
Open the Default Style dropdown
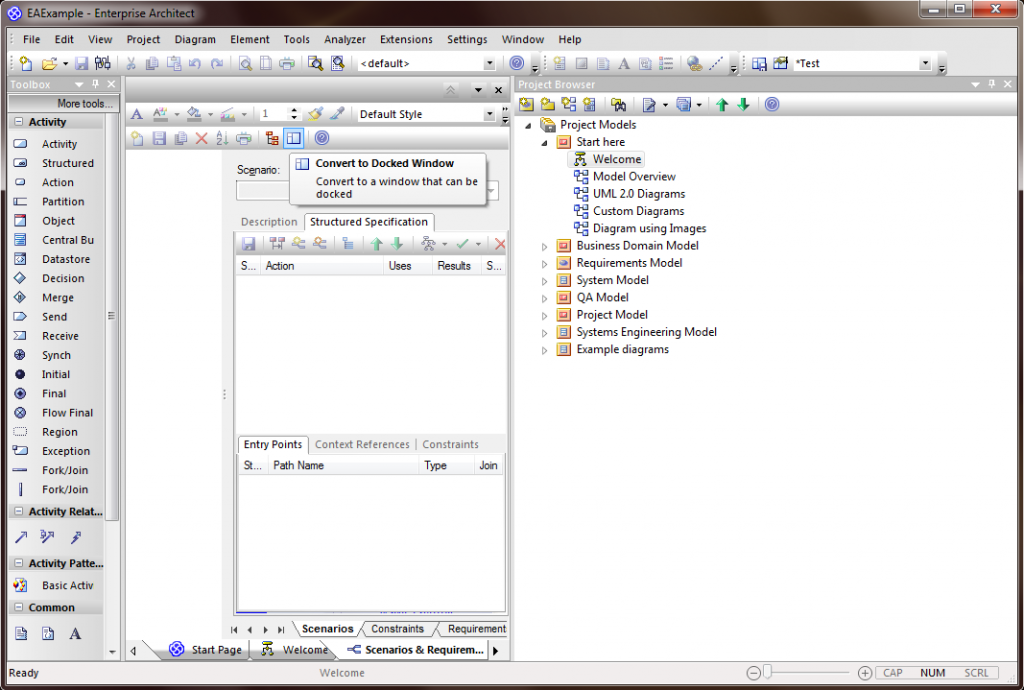point(489,114)
